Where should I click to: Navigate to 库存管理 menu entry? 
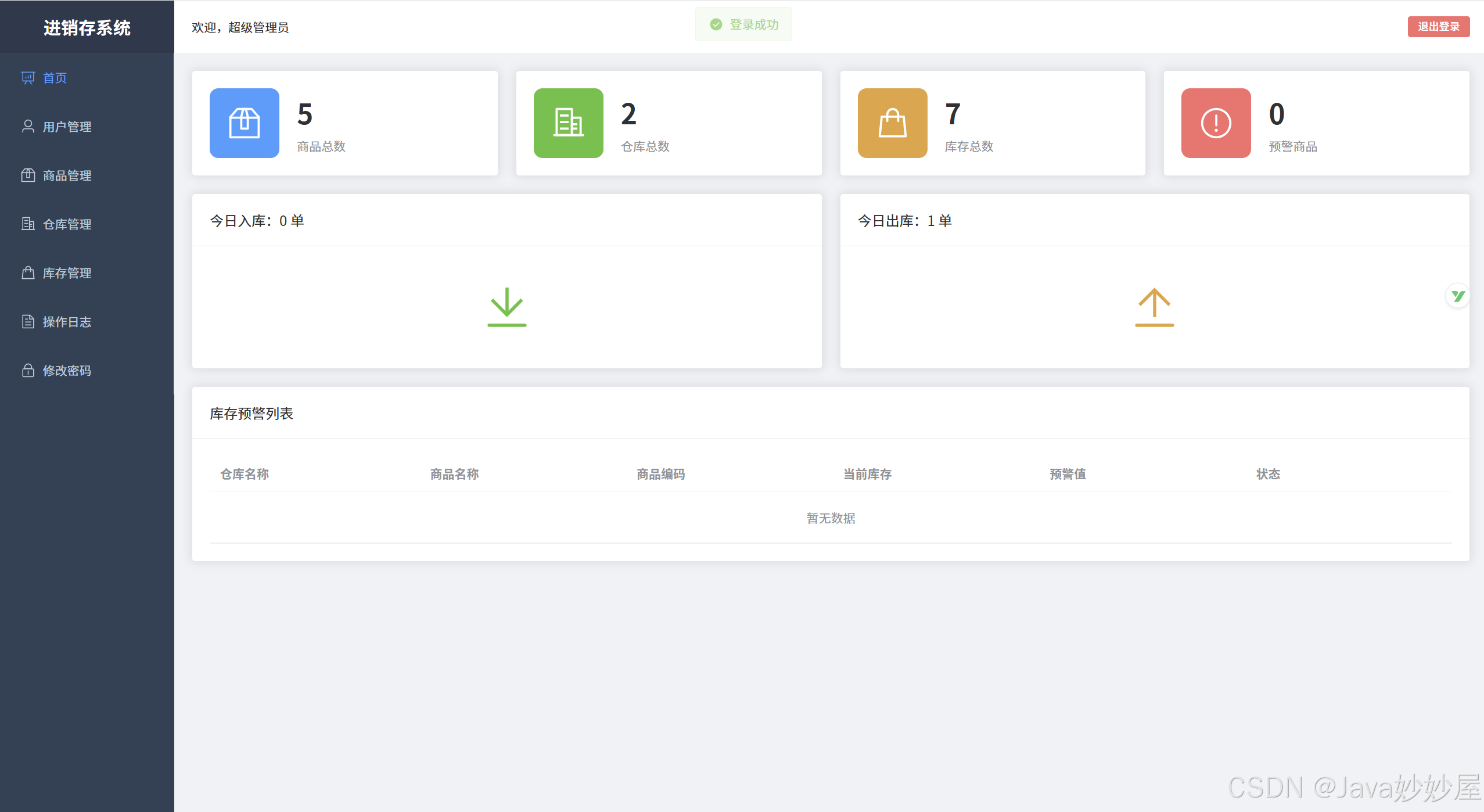click(x=87, y=273)
